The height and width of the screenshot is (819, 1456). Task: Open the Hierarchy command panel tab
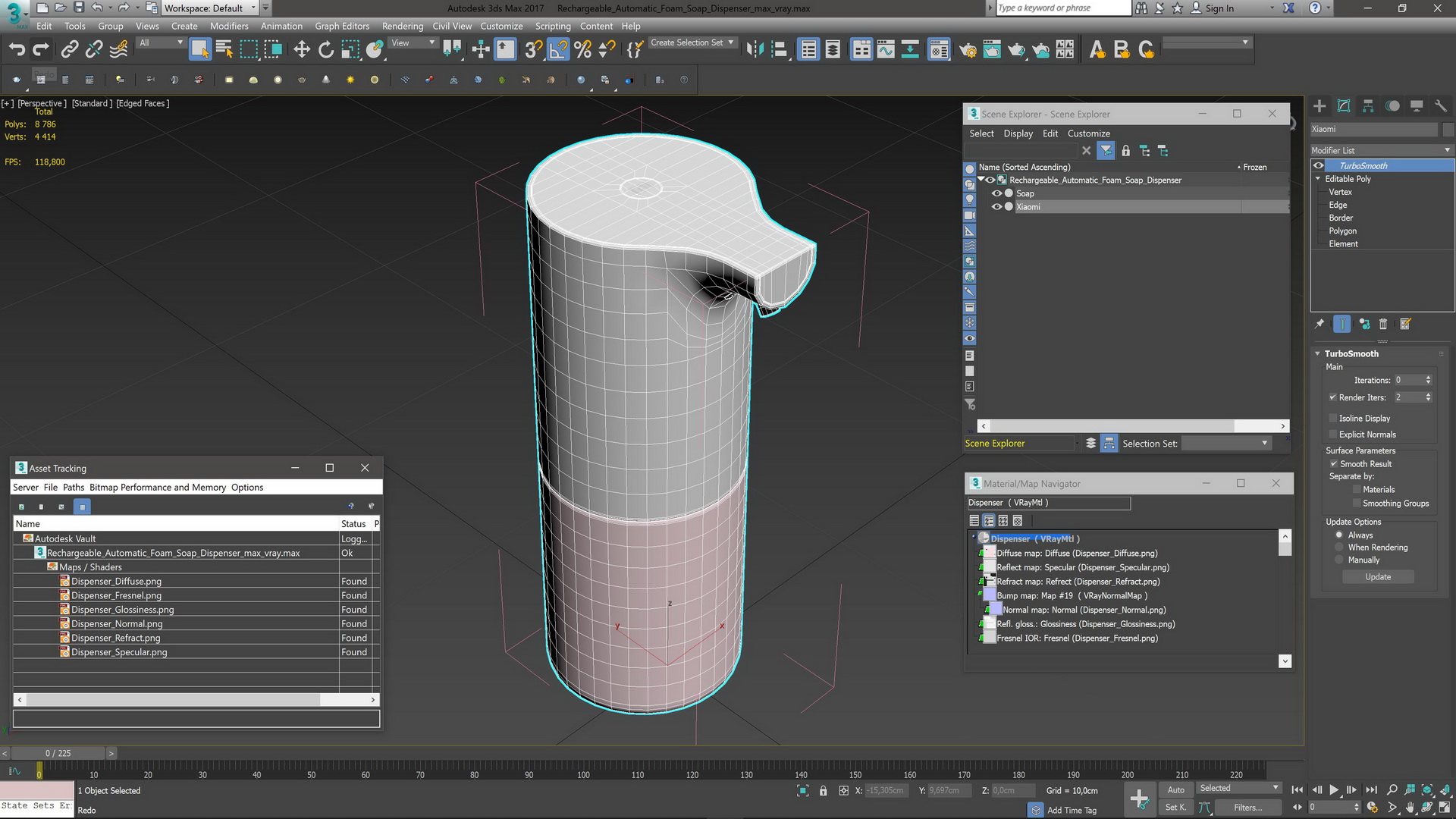(x=1368, y=106)
